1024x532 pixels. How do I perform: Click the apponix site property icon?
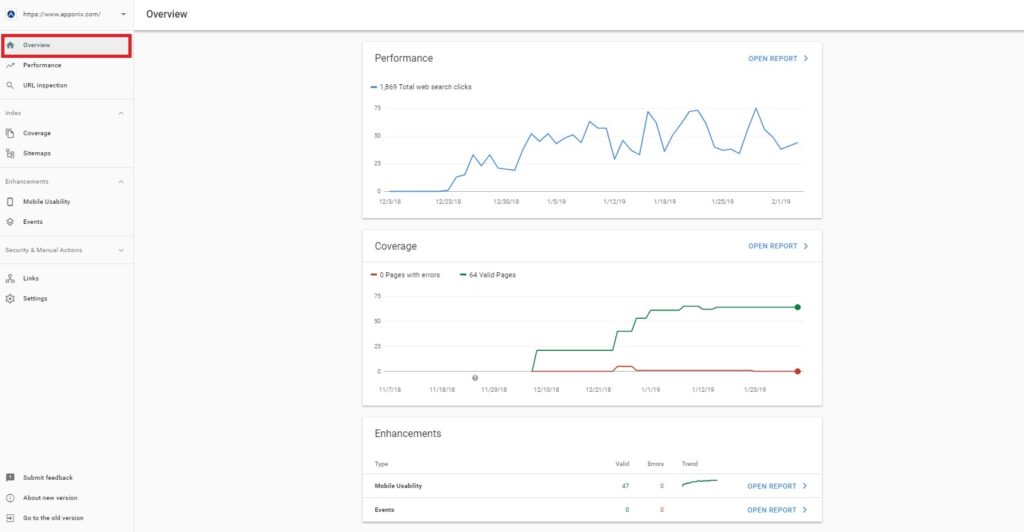pos(10,14)
